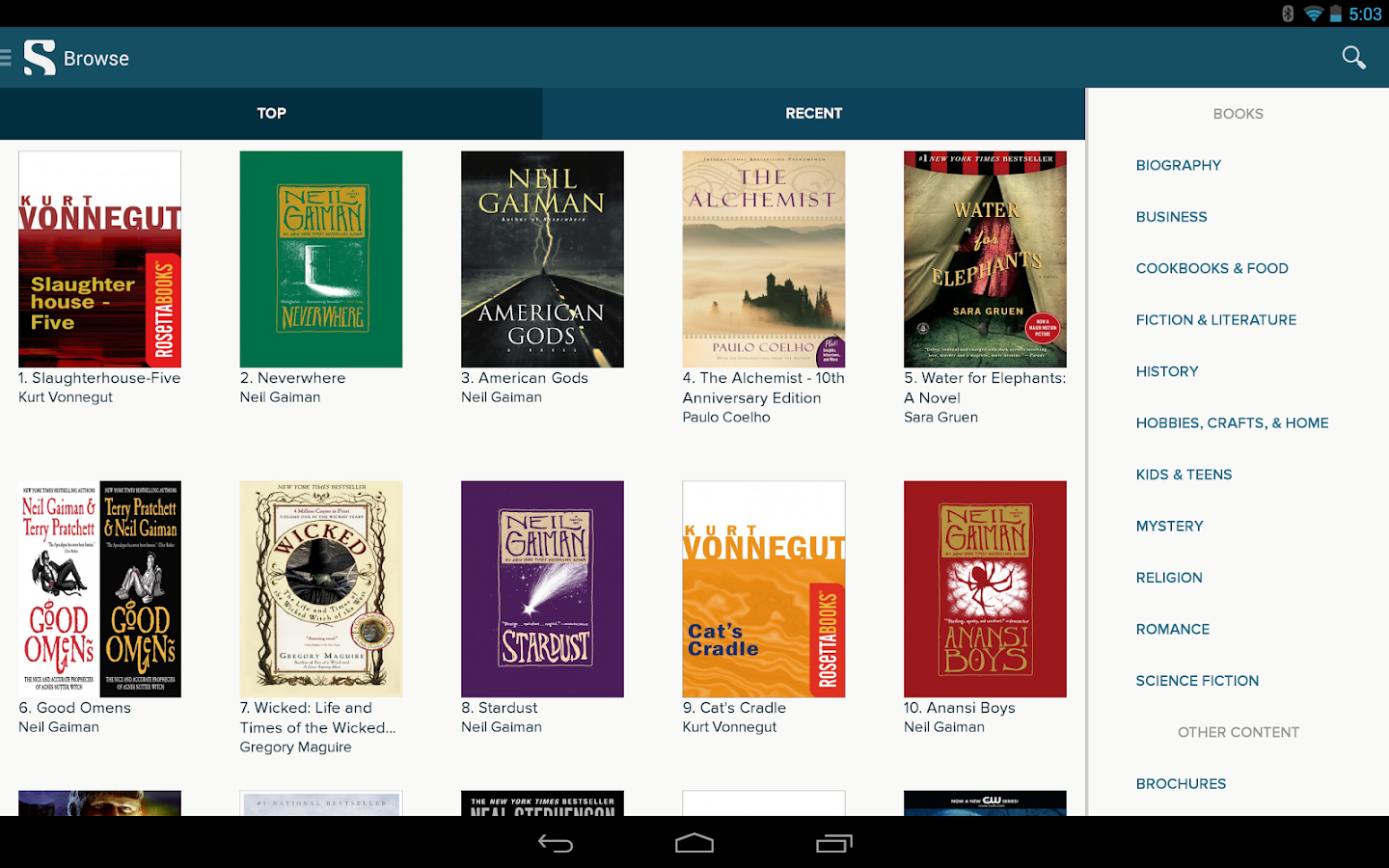Open the Water for Elephants cover
1389x868 pixels.
pos(985,259)
